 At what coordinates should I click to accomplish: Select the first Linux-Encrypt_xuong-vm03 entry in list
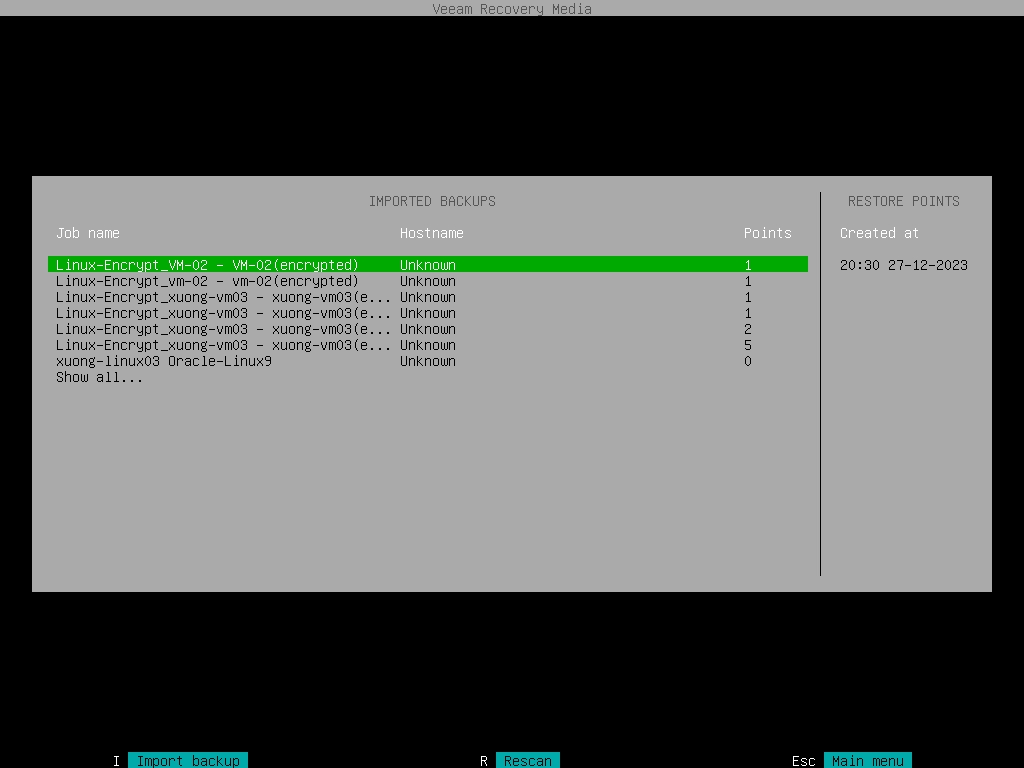pos(223,297)
